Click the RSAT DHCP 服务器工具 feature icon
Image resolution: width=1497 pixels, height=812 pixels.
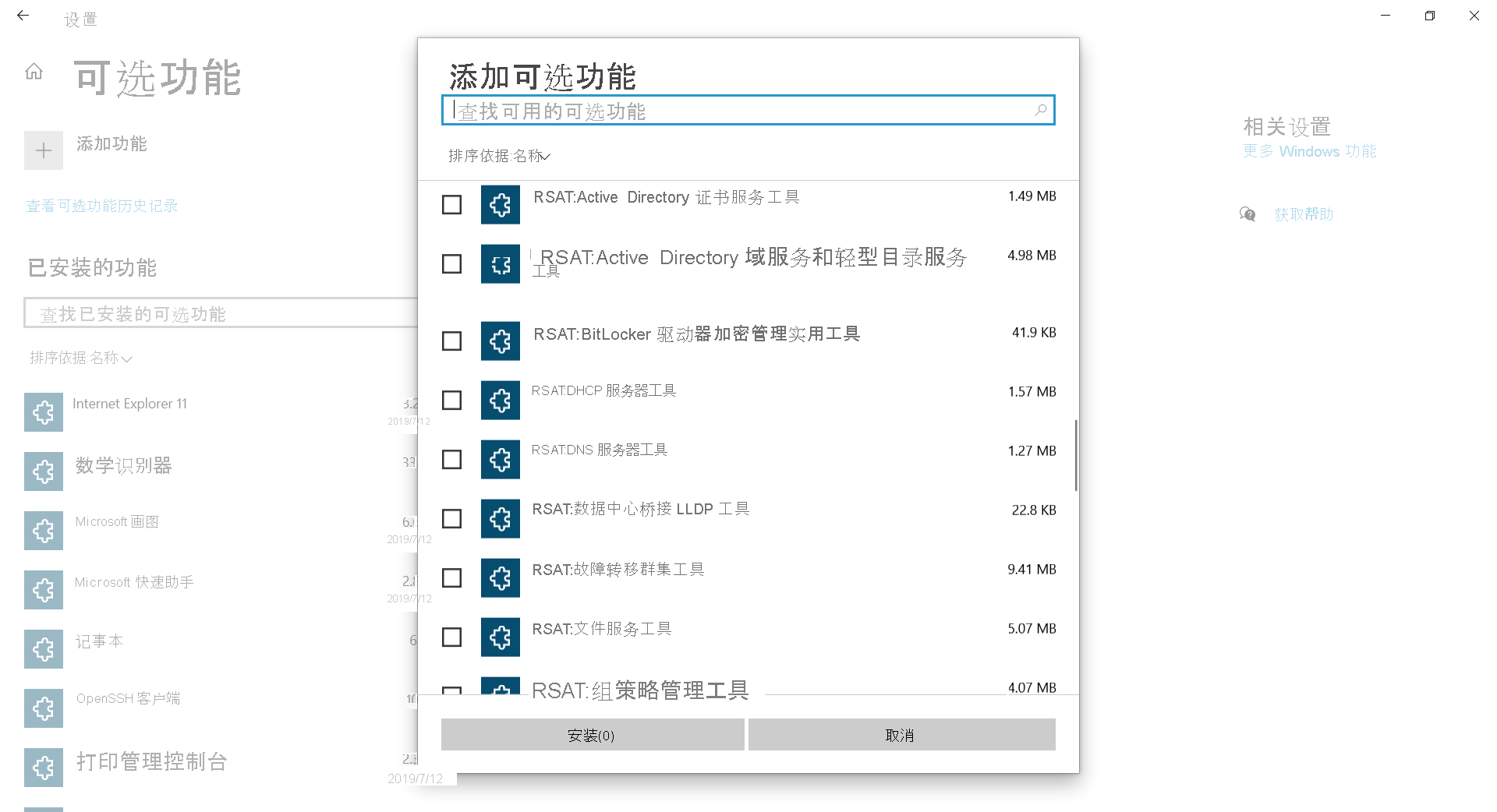coord(501,401)
